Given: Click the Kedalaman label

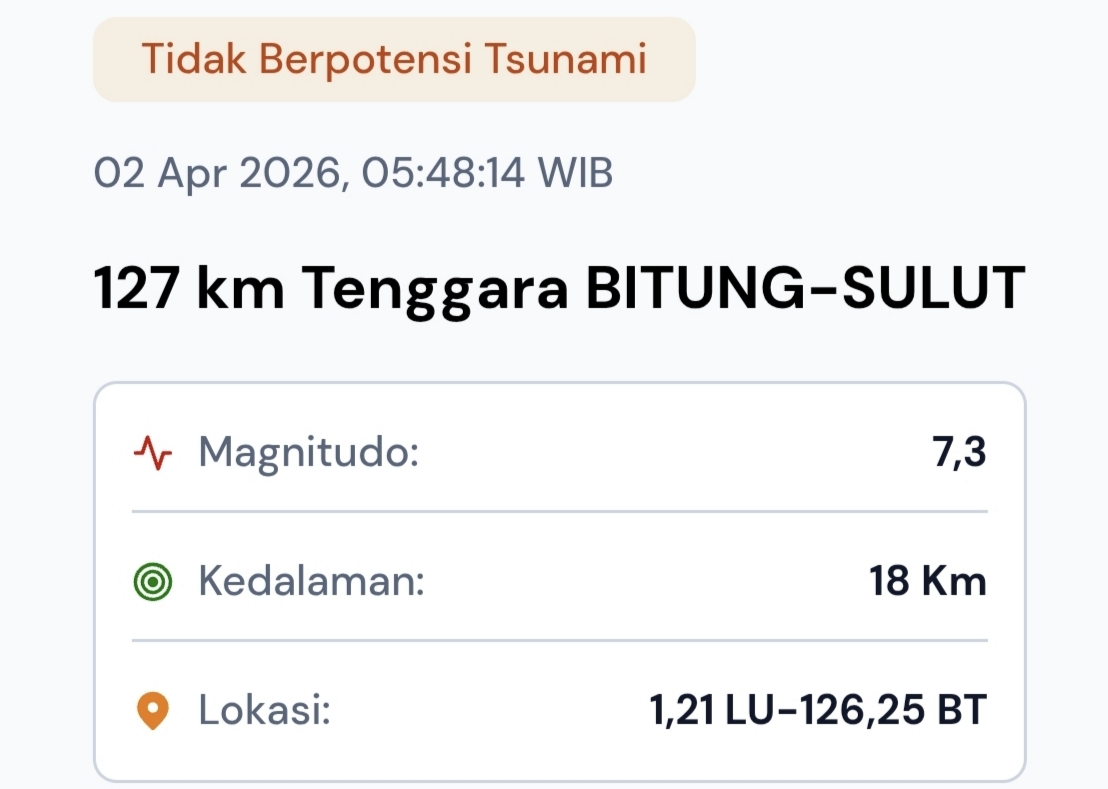Looking at the screenshot, I should coord(312,581).
